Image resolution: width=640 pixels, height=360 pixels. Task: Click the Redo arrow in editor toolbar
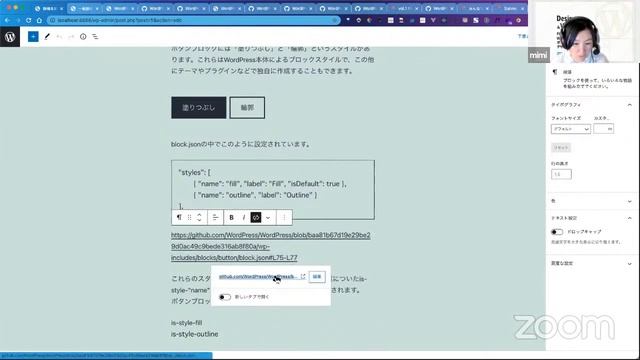point(71,37)
